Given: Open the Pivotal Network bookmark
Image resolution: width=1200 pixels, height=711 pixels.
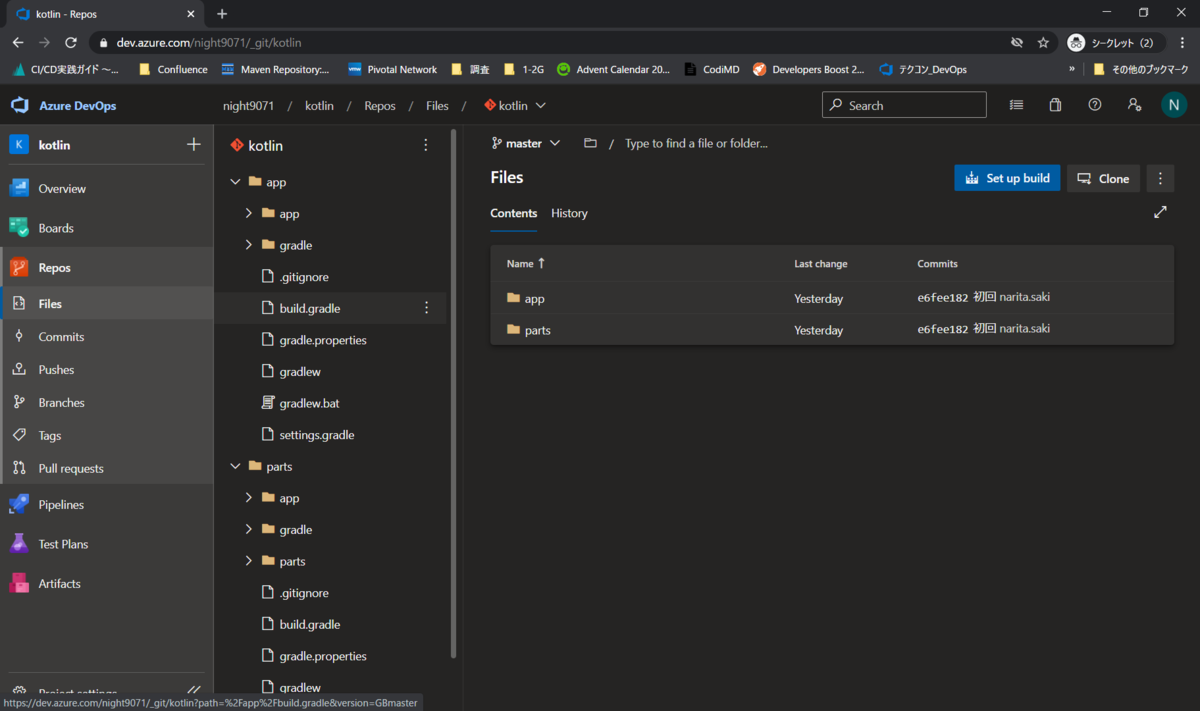Looking at the screenshot, I should 393,70.
